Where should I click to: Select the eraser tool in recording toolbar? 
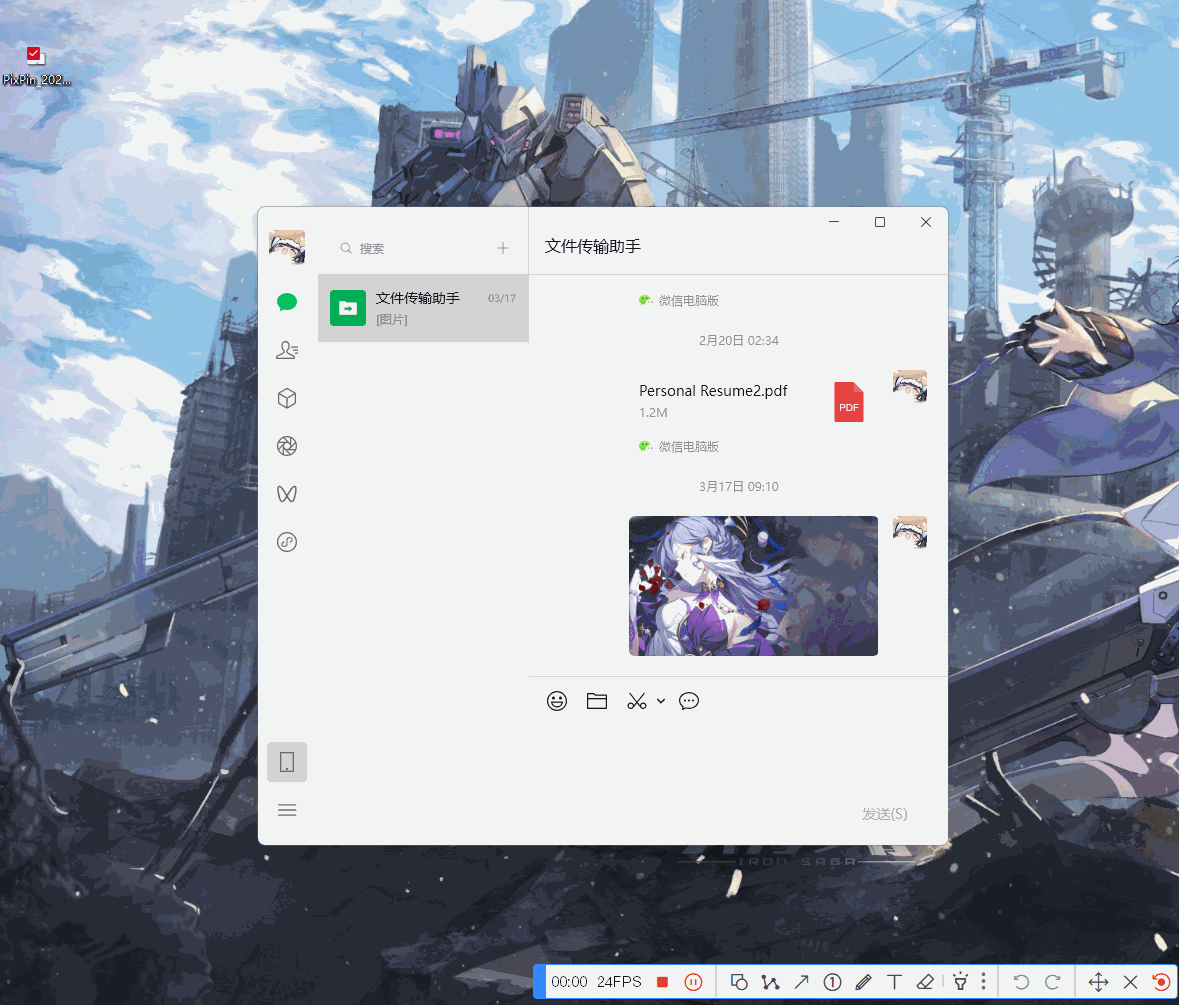(925, 982)
